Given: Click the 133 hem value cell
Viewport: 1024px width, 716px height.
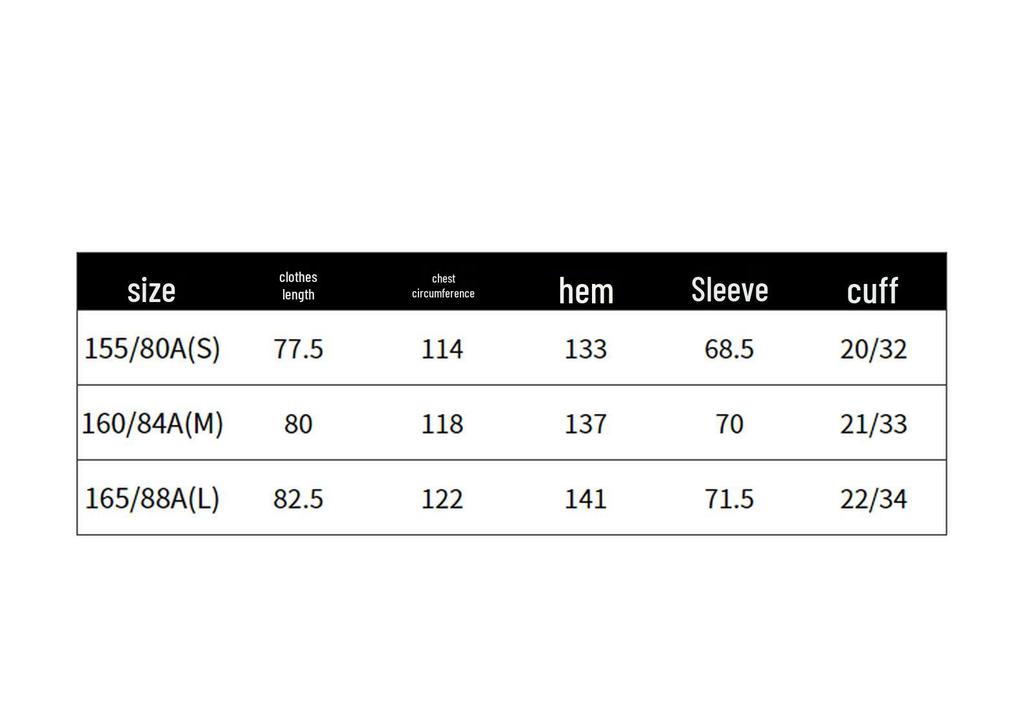Looking at the screenshot, I should [x=586, y=349].
